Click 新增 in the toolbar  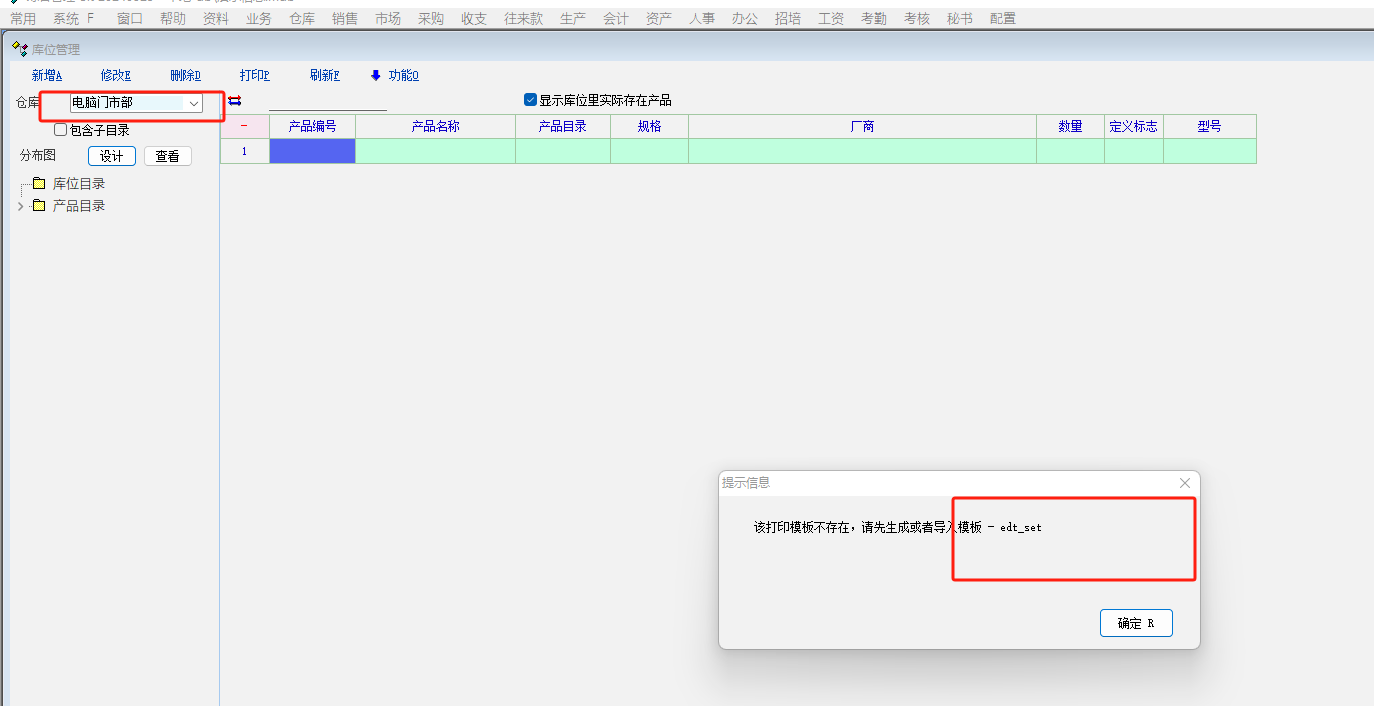click(x=46, y=76)
